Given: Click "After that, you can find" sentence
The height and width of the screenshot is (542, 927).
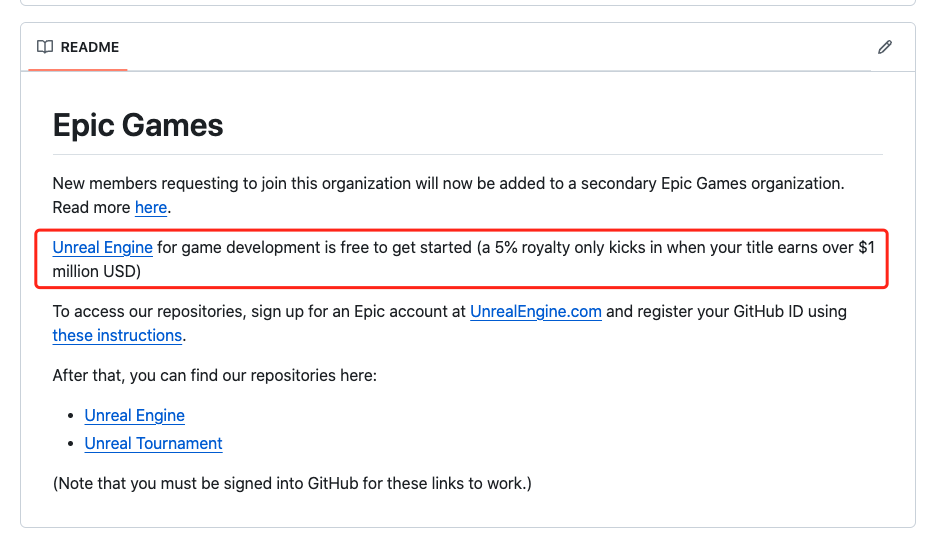Looking at the screenshot, I should [214, 375].
